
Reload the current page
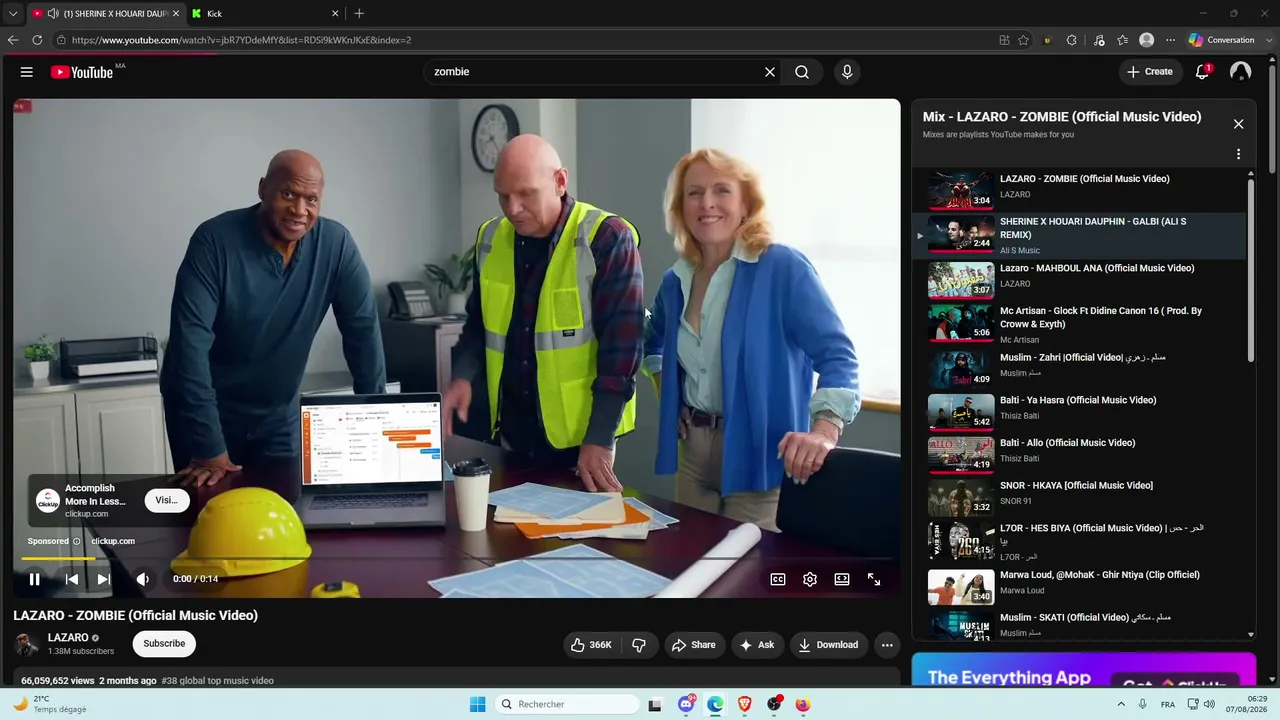tap(37, 40)
